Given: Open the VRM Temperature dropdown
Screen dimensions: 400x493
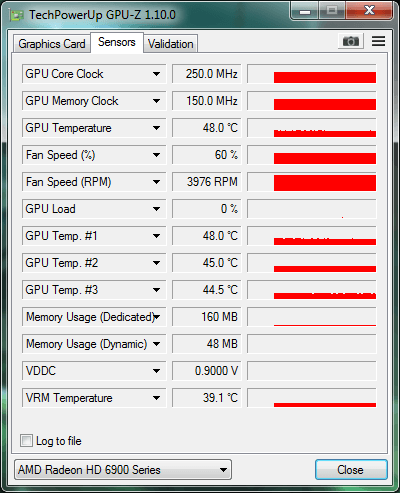Looking at the screenshot, I should click(156, 398).
